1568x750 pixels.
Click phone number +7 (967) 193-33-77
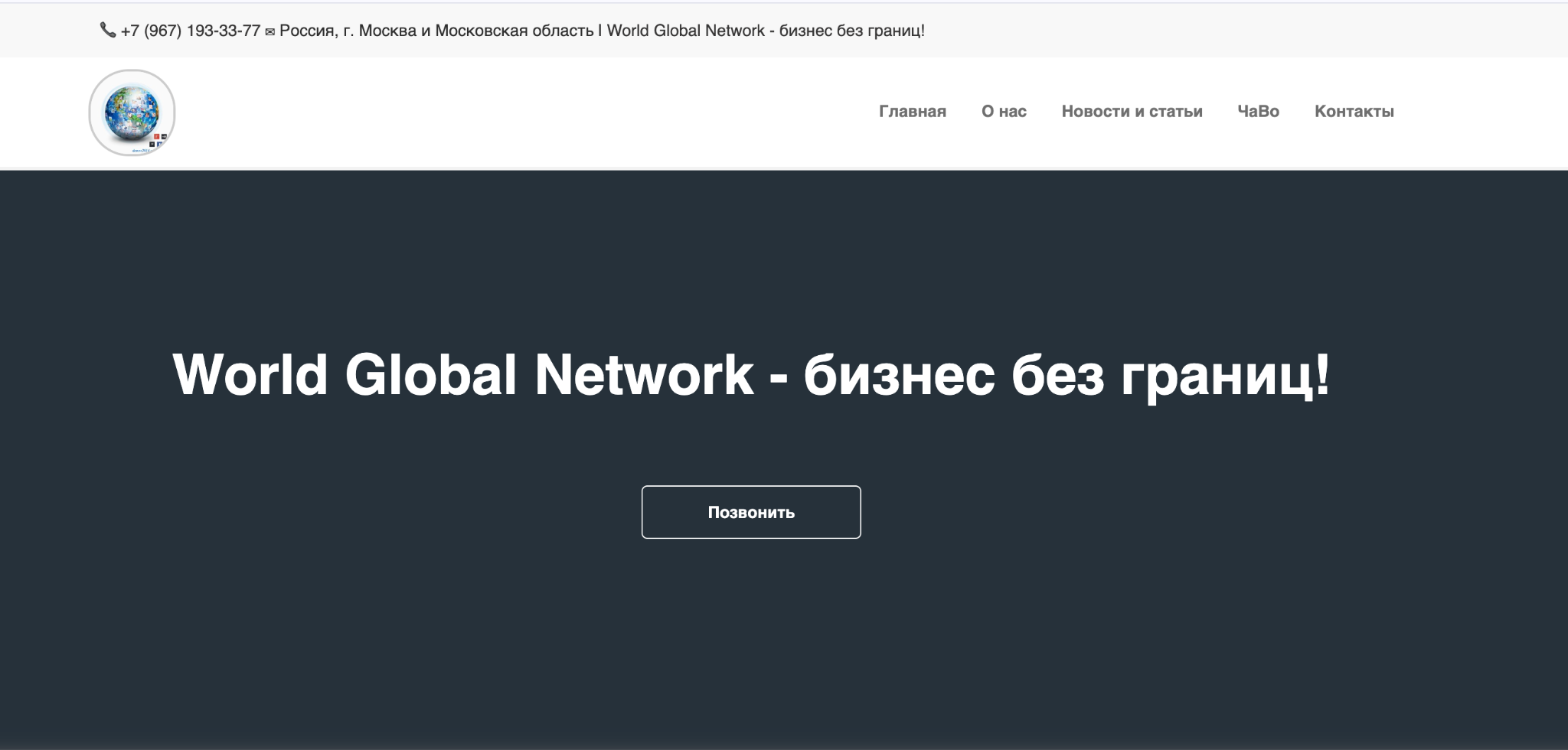191,31
